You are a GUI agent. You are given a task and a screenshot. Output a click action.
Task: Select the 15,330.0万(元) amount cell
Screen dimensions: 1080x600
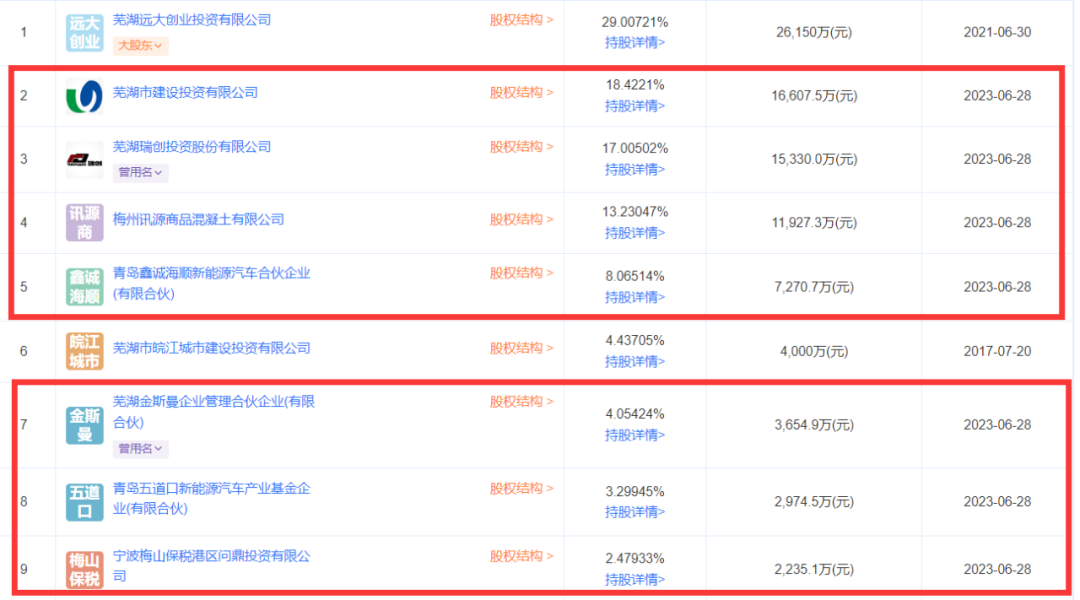[x=813, y=159]
